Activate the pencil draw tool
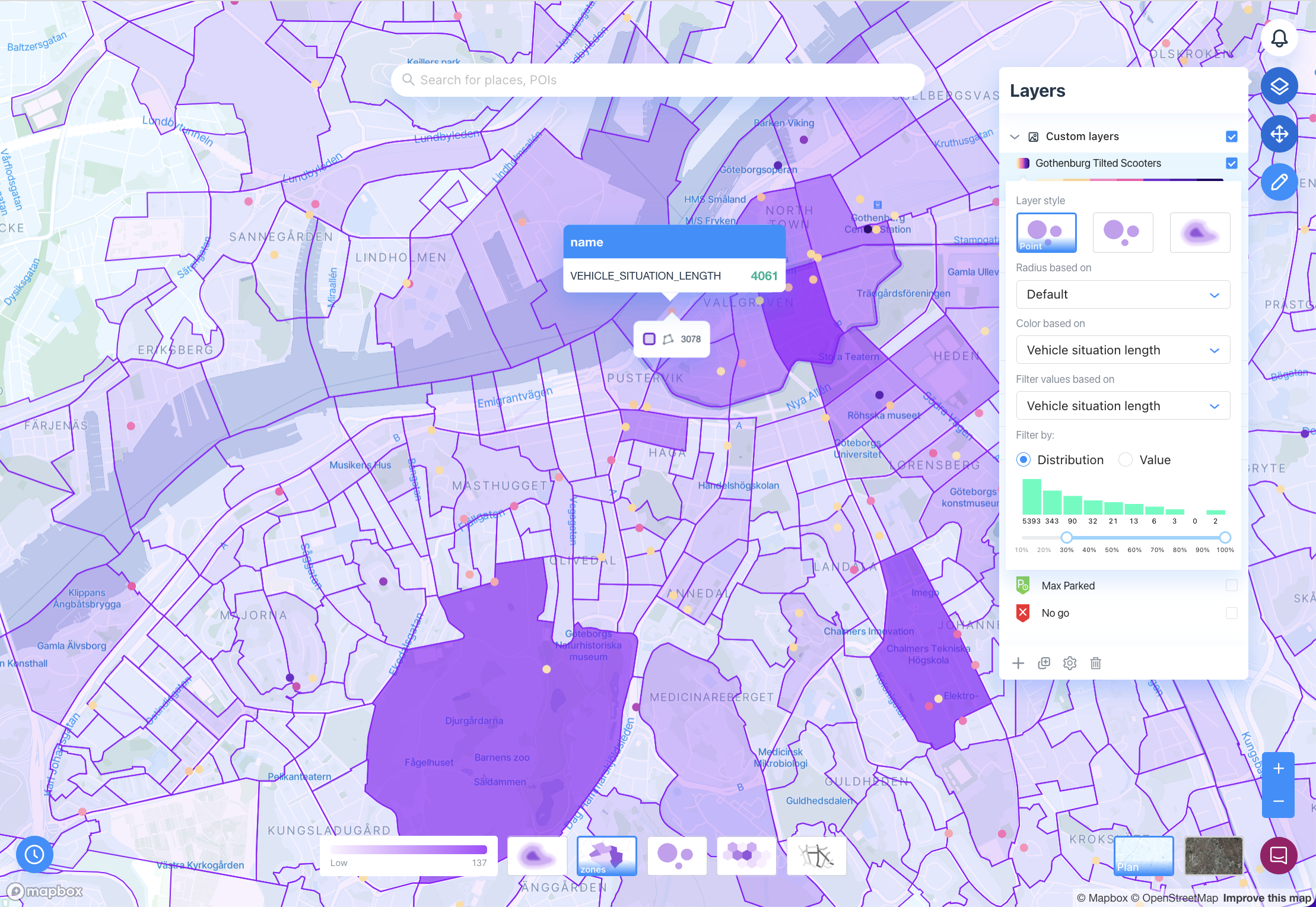1316x907 pixels. 1279,182
